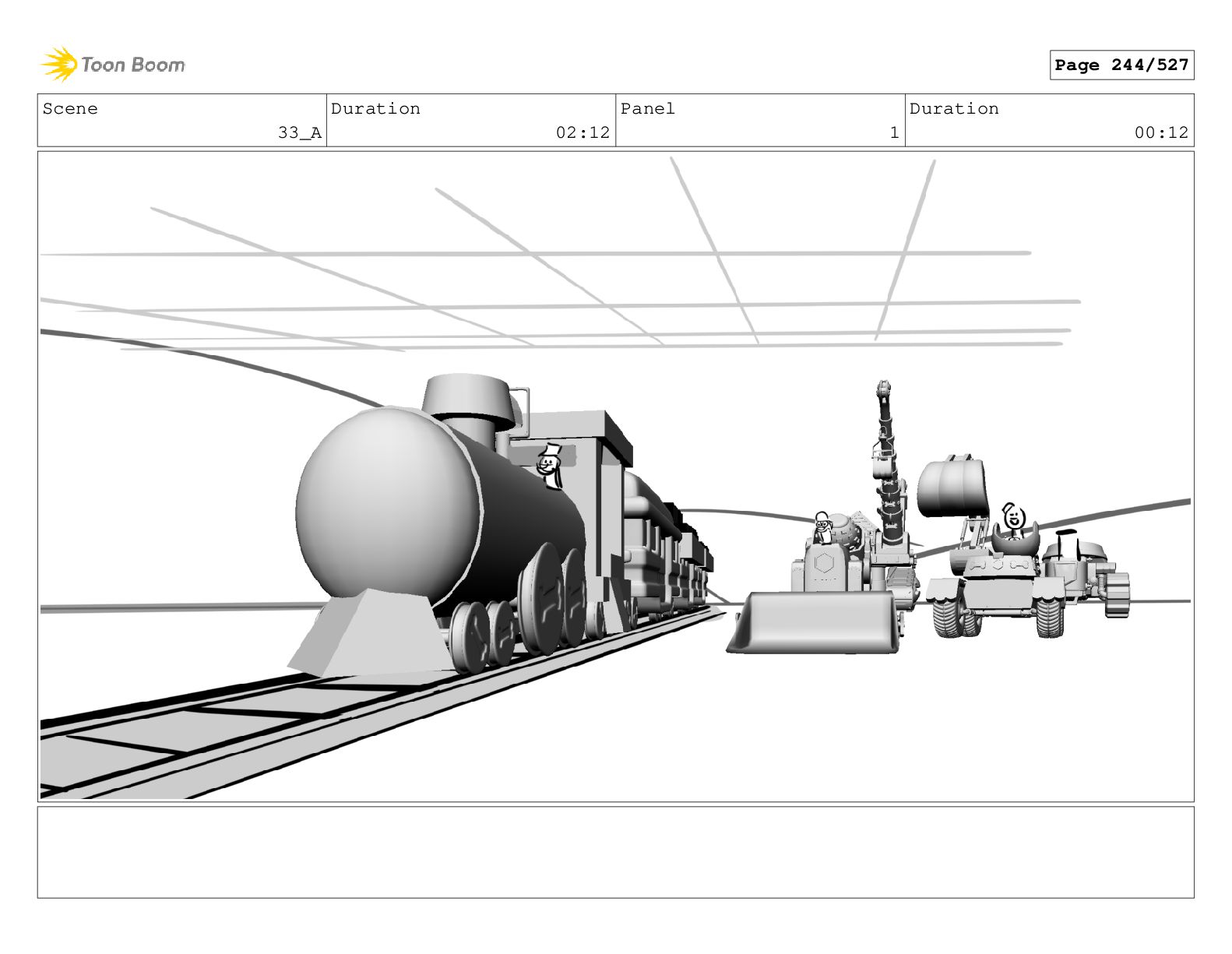Click the scene duration value 02:12
Image resolution: width=1232 pixels, height=954 pixels.
point(583,133)
